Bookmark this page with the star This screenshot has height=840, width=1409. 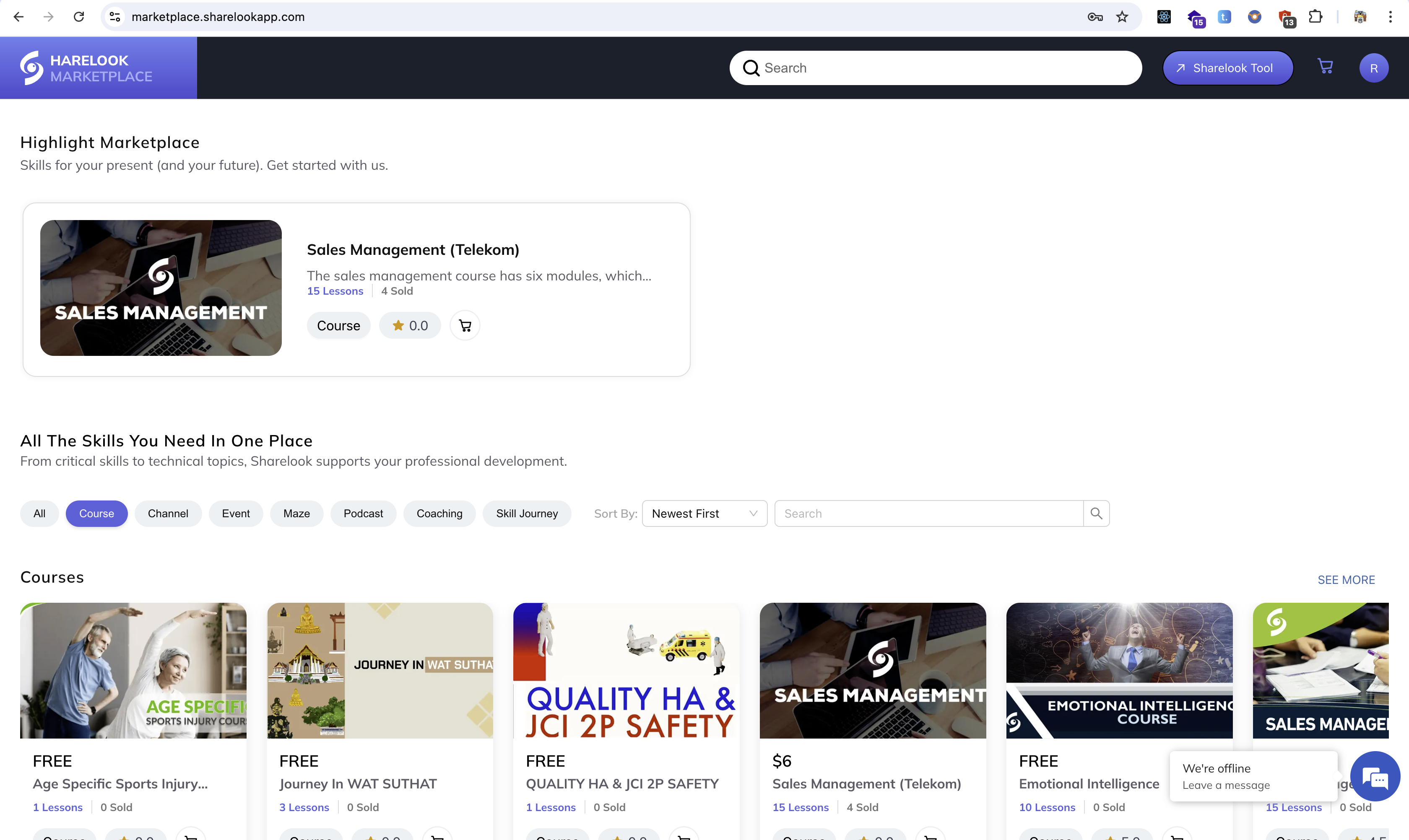pos(1122,17)
